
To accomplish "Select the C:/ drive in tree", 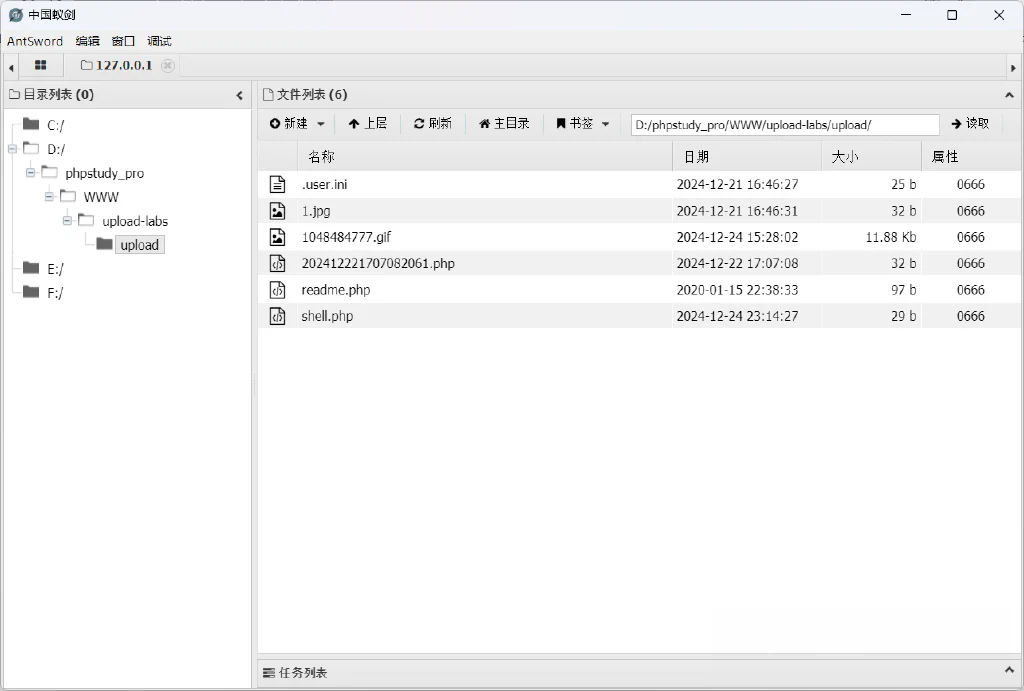I will [x=56, y=125].
